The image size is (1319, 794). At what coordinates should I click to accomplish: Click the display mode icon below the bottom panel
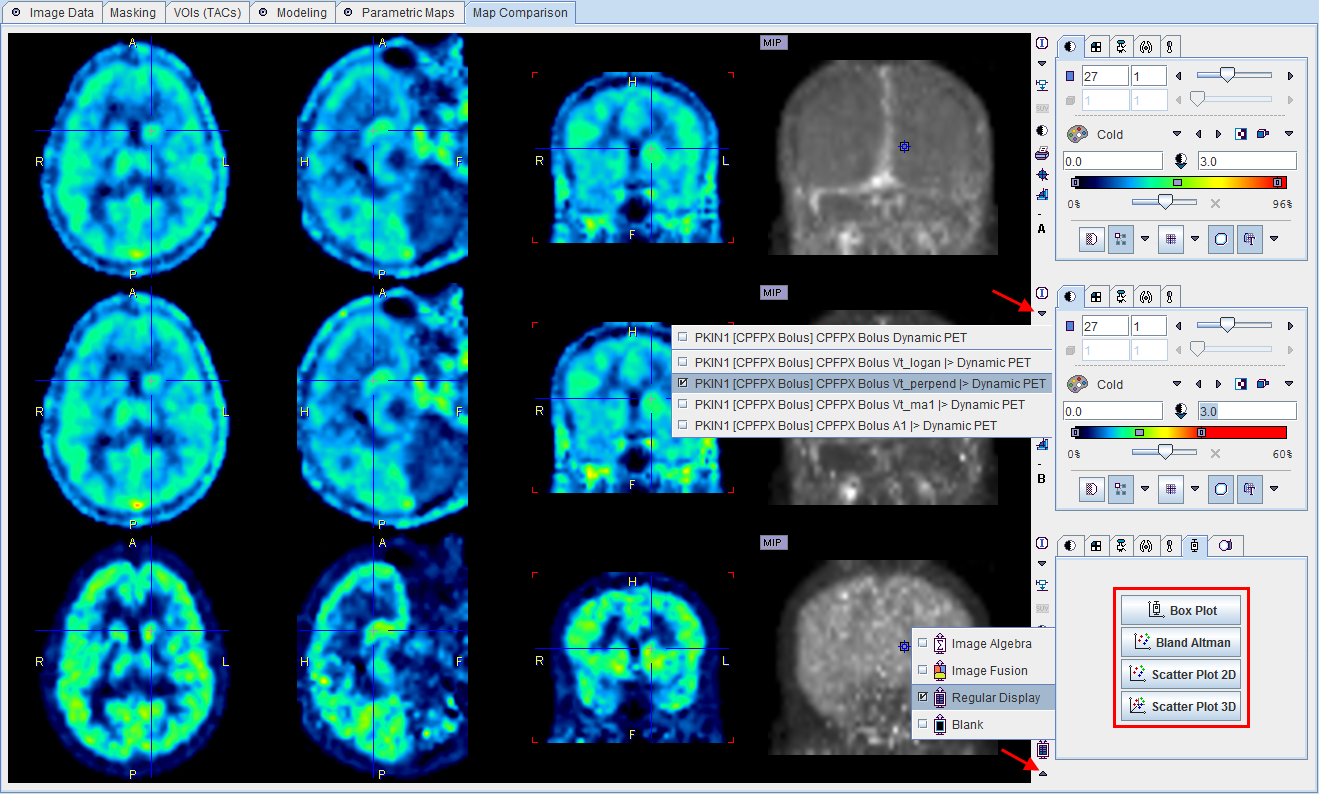[x=1043, y=749]
